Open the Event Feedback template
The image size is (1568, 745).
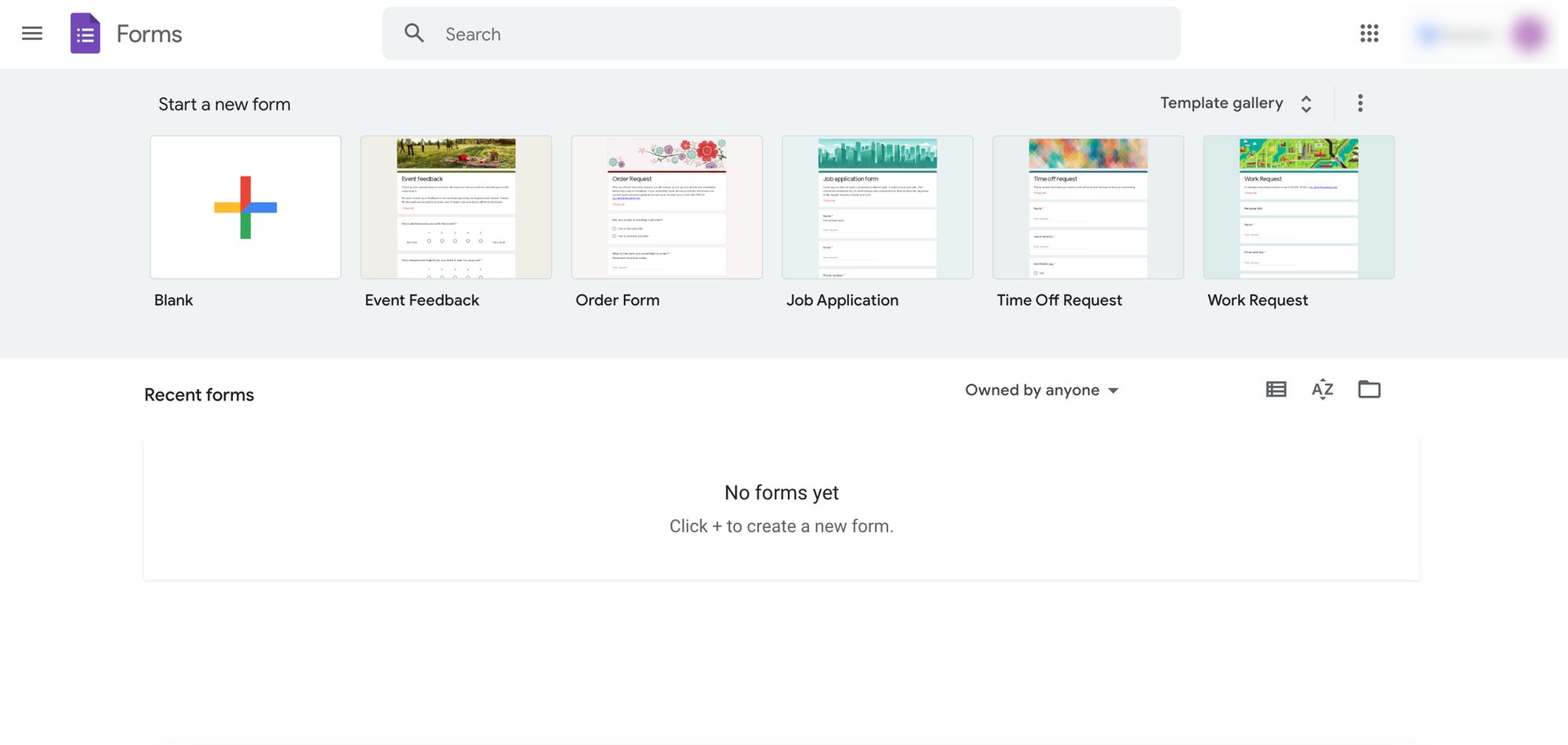tap(456, 207)
